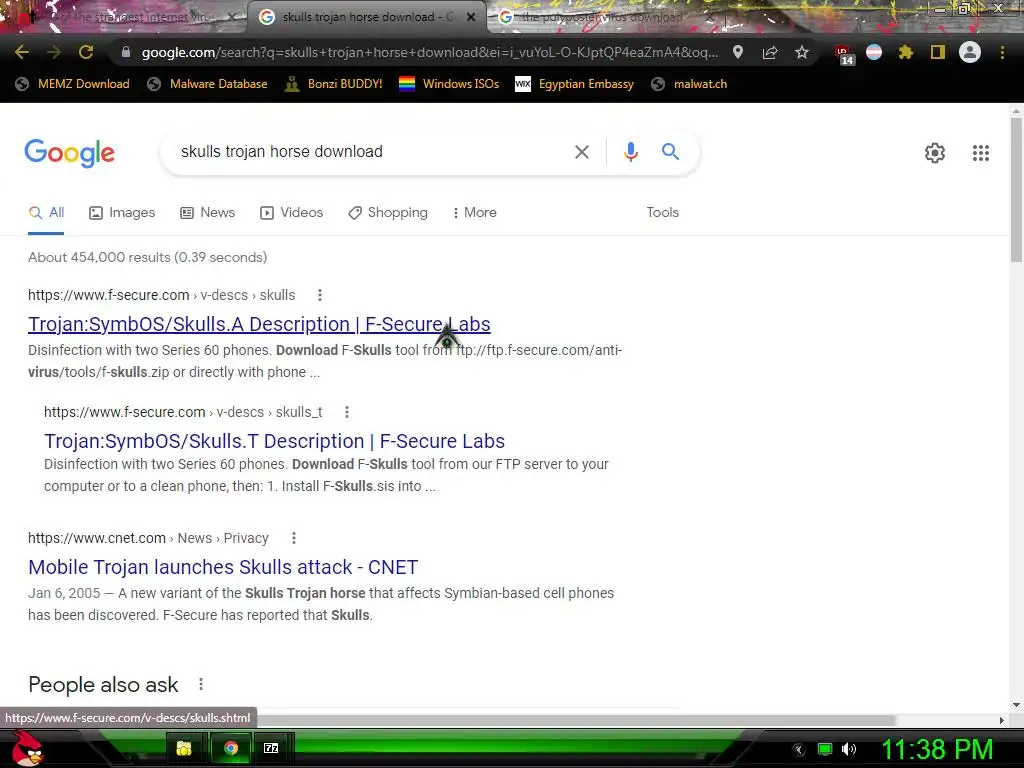Viewport: 1024px width, 768px height.
Task: Switch to the Images tab
Action: (122, 212)
